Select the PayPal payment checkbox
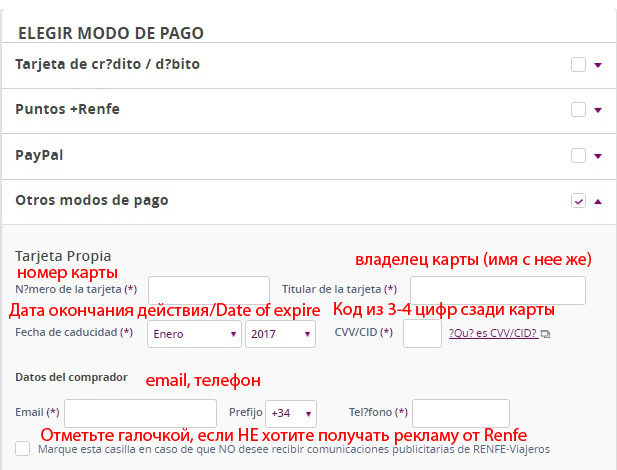617x470 pixels. click(578, 155)
